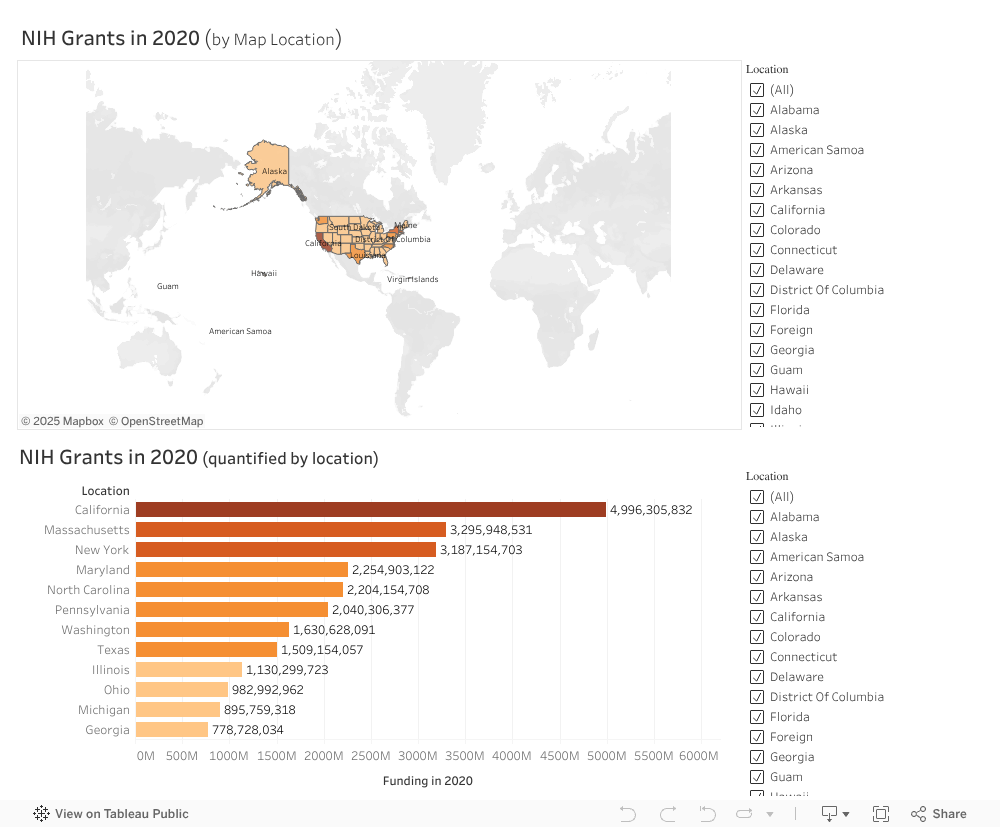
Task: Click the Download icon in toolbar
Action: pos(829,814)
